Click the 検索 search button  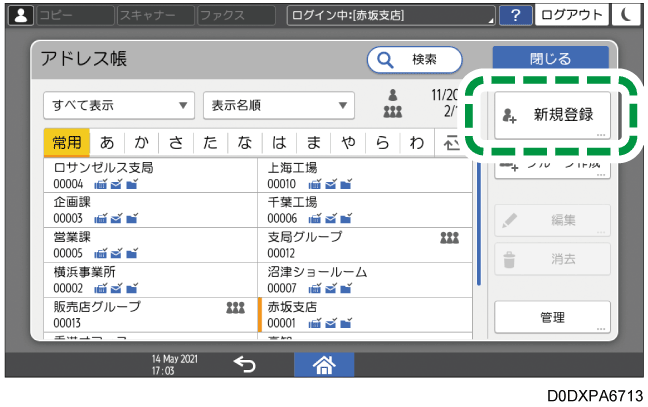(x=415, y=60)
